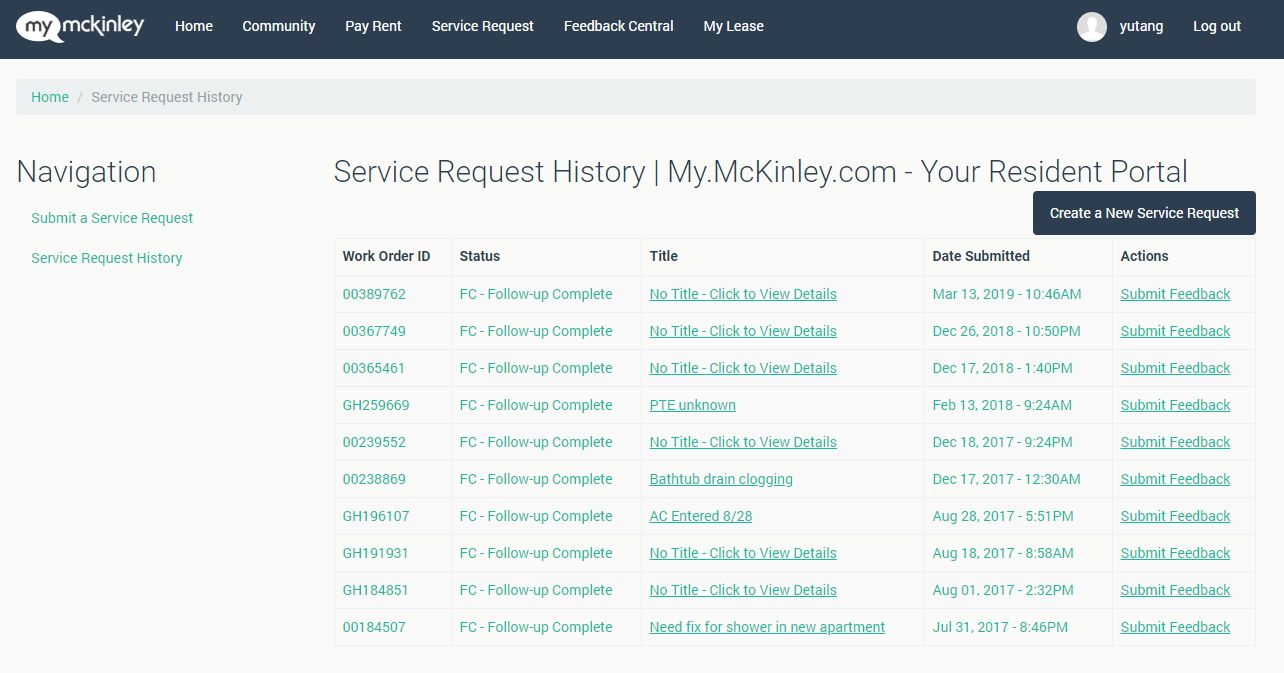Click work order ID 00239552
This screenshot has height=673, width=1284.
coord(374,442)
